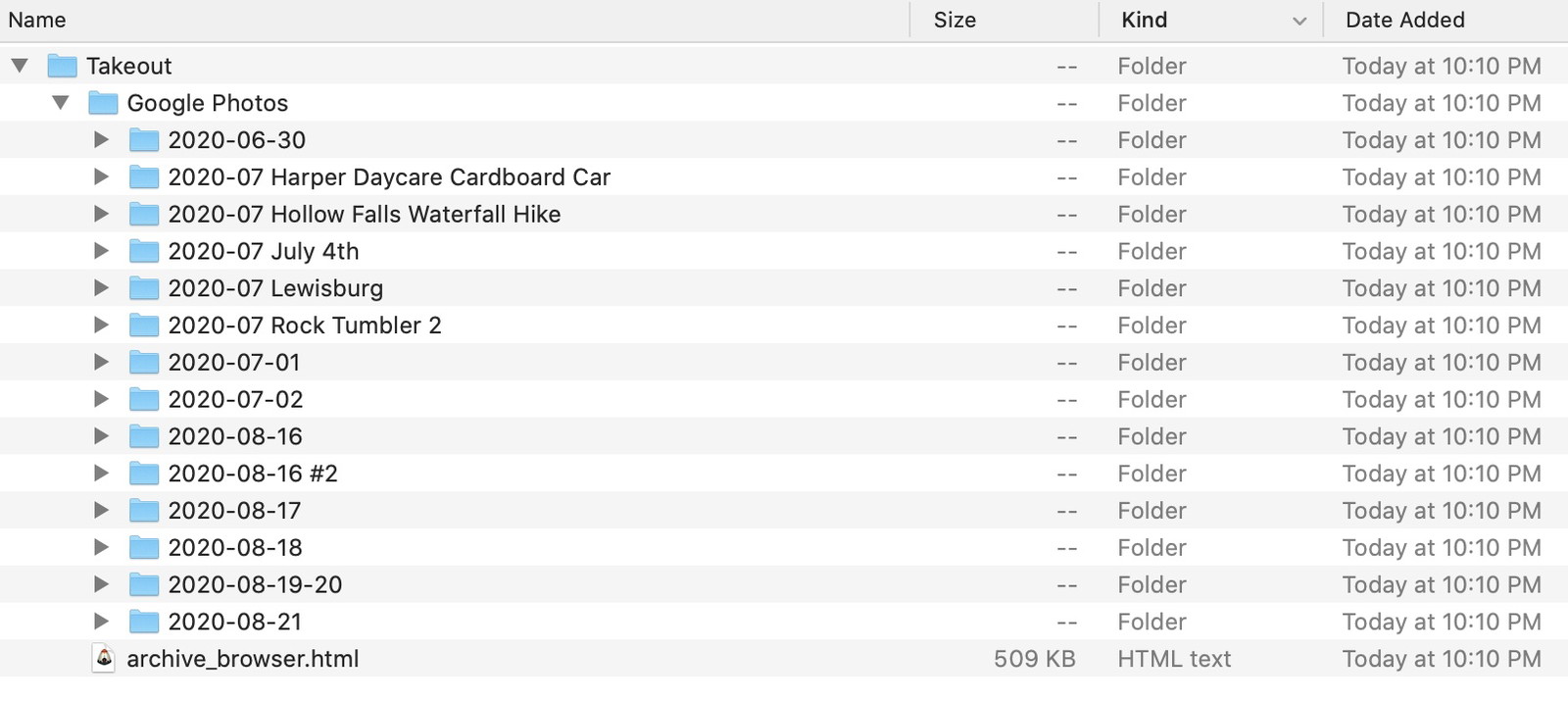Collapse the Google Photos folder

(x=61, y=103)
